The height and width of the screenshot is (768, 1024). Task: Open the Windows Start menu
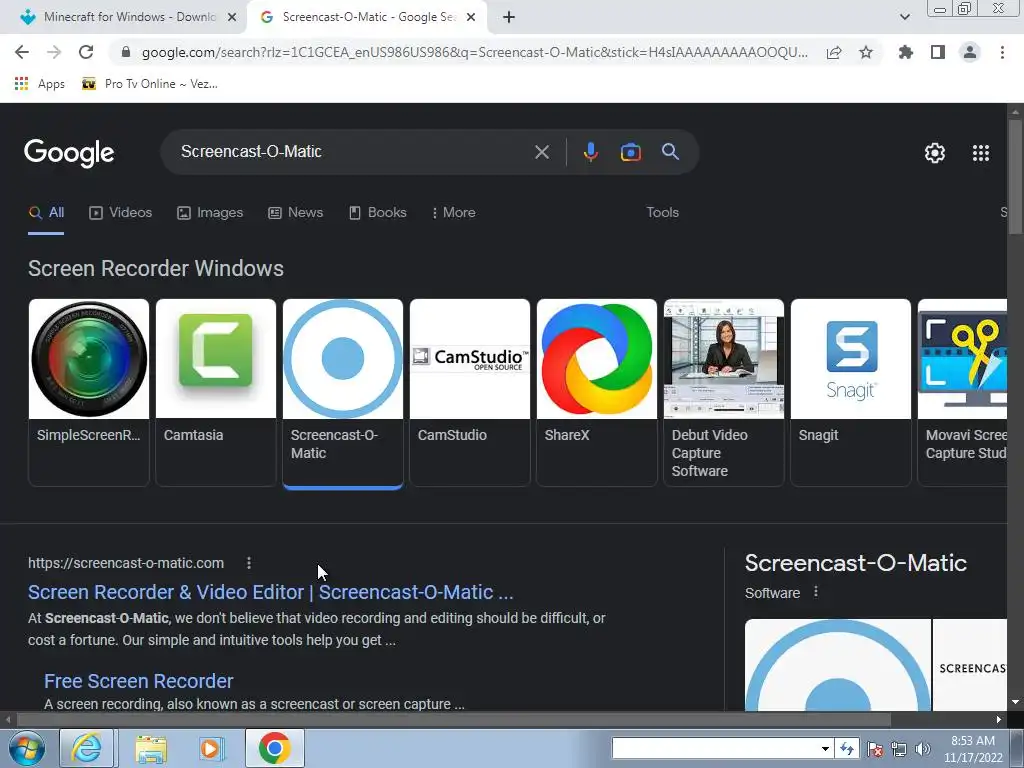(x=27, y=748)
